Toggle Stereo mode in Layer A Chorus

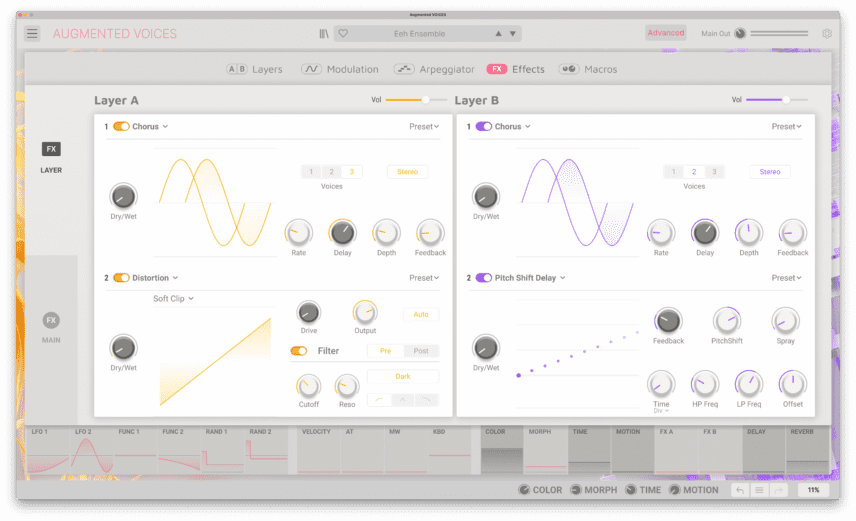coord(407,171)
